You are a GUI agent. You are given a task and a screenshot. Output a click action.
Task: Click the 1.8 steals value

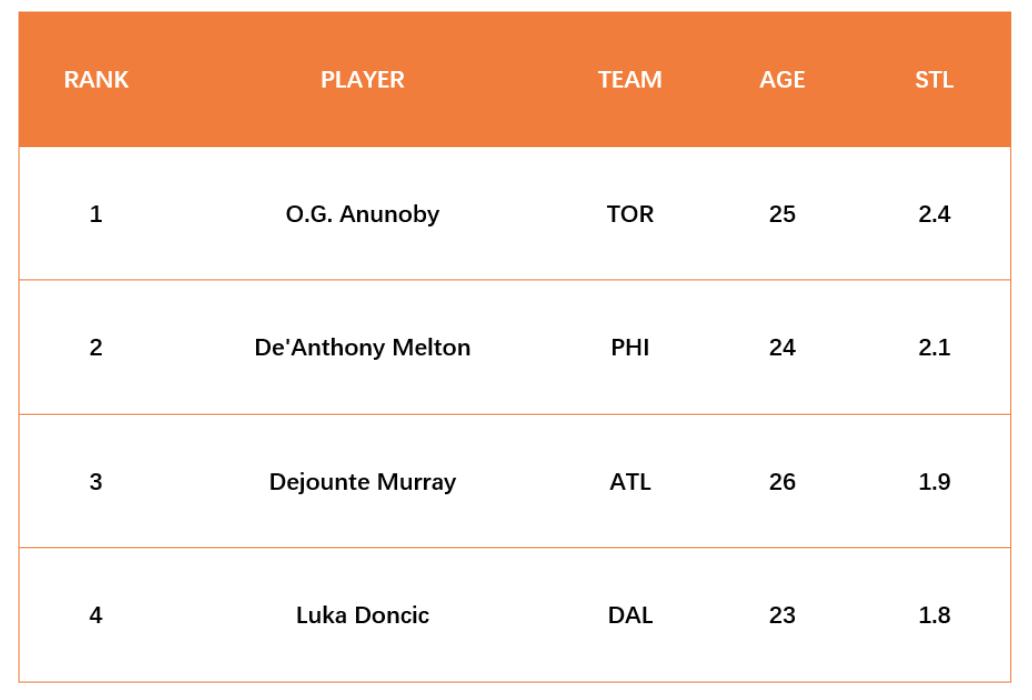[934, 615]
